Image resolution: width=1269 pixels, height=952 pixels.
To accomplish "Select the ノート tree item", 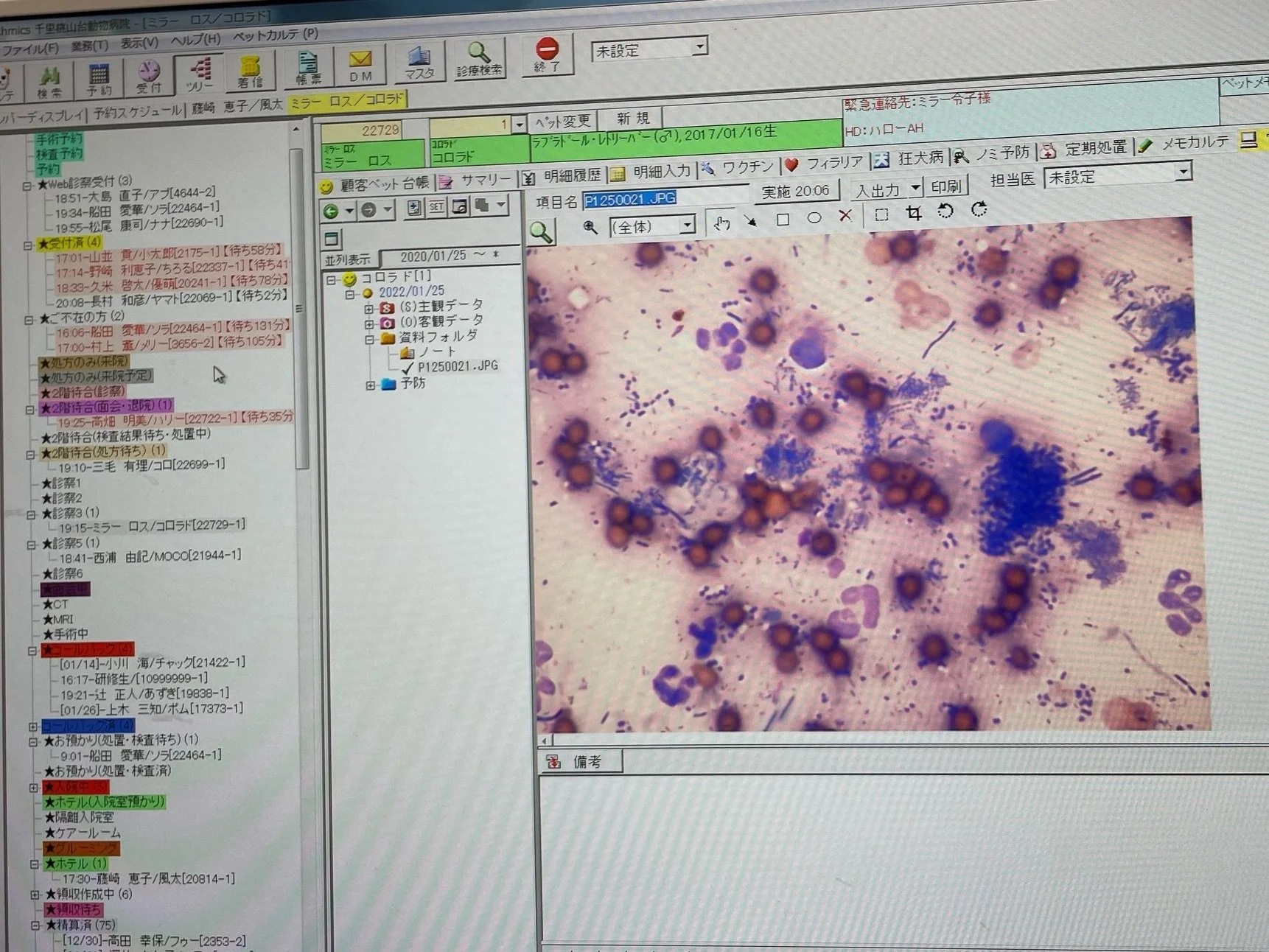I will [436, 352].
